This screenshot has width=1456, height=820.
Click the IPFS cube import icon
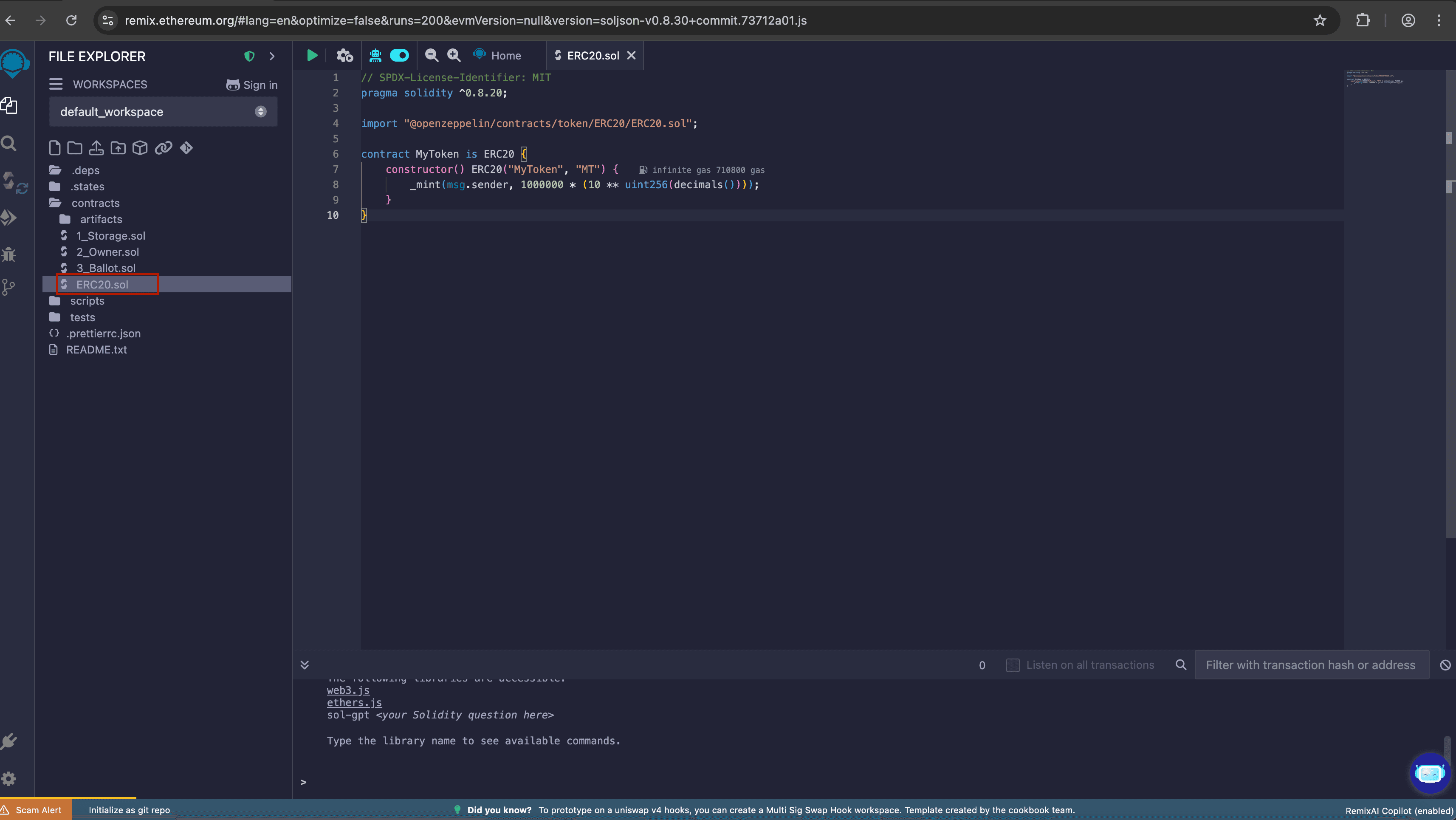point(140,148)
